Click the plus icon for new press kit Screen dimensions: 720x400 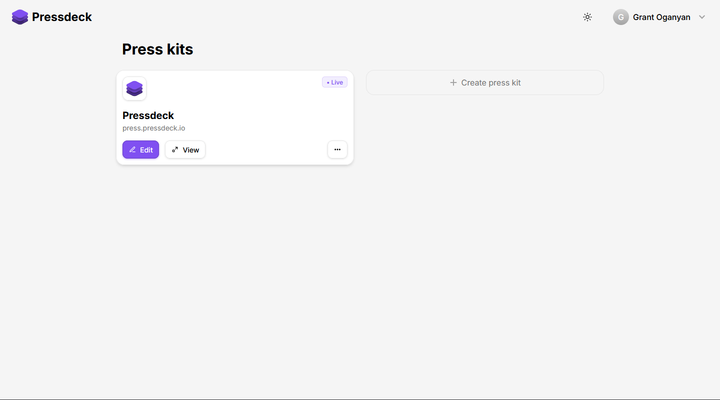point(453,83)
